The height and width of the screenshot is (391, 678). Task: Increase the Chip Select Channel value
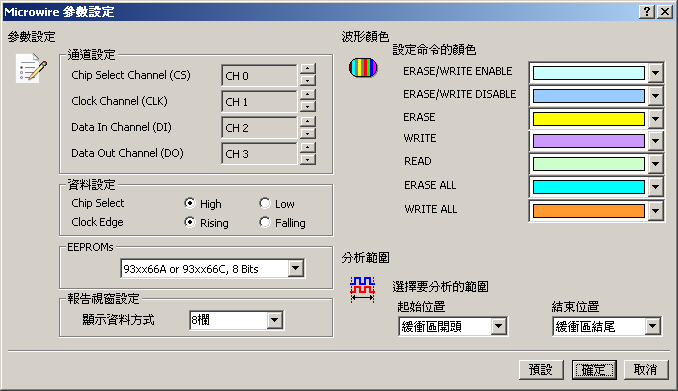[307, 69]
